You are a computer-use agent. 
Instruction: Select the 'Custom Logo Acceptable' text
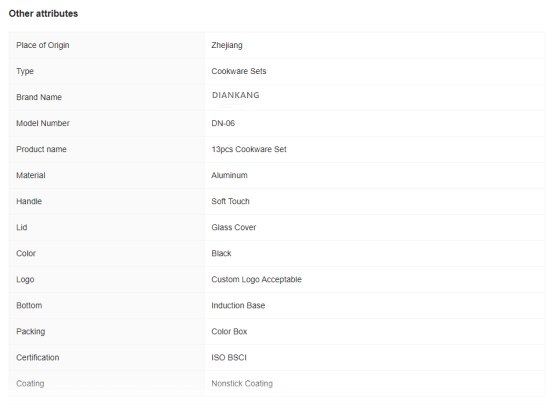pyautogui.click(x=257, y=279)
